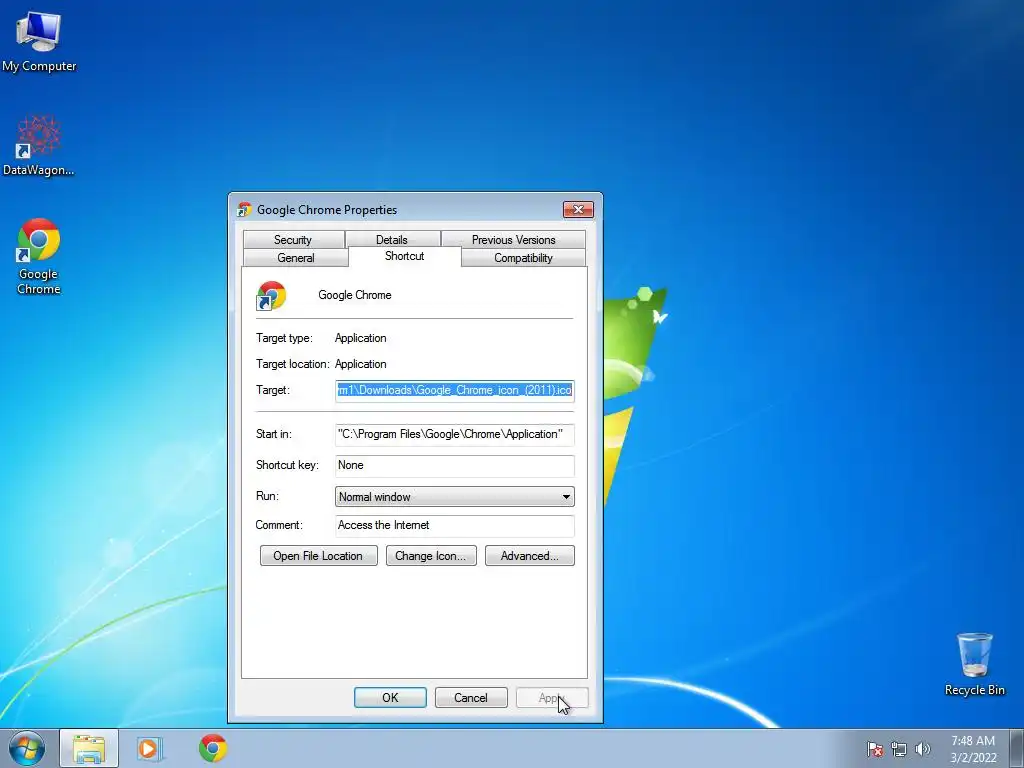Click the network icon in system tray
Image resolution: width=1024 pixels, height=768 pixels.
(x=899, y=749)
